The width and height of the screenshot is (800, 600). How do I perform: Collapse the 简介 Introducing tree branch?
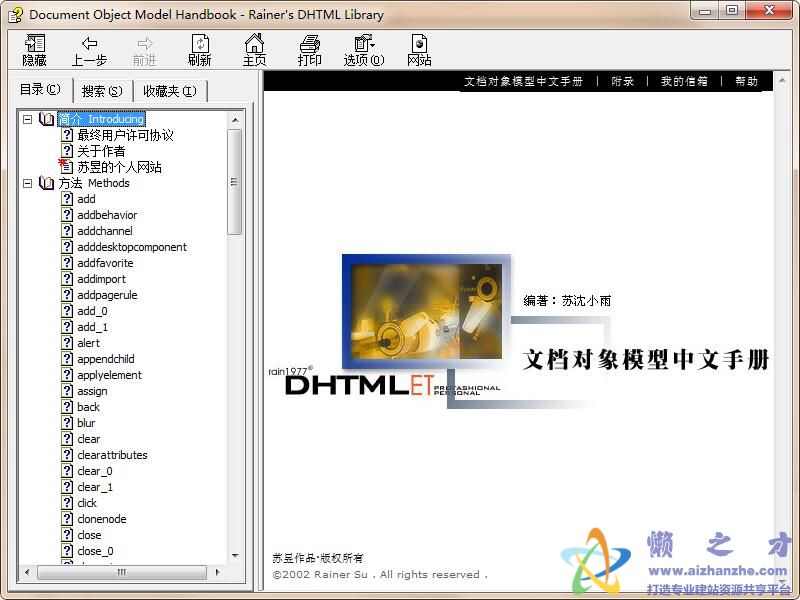click(29, 119)
